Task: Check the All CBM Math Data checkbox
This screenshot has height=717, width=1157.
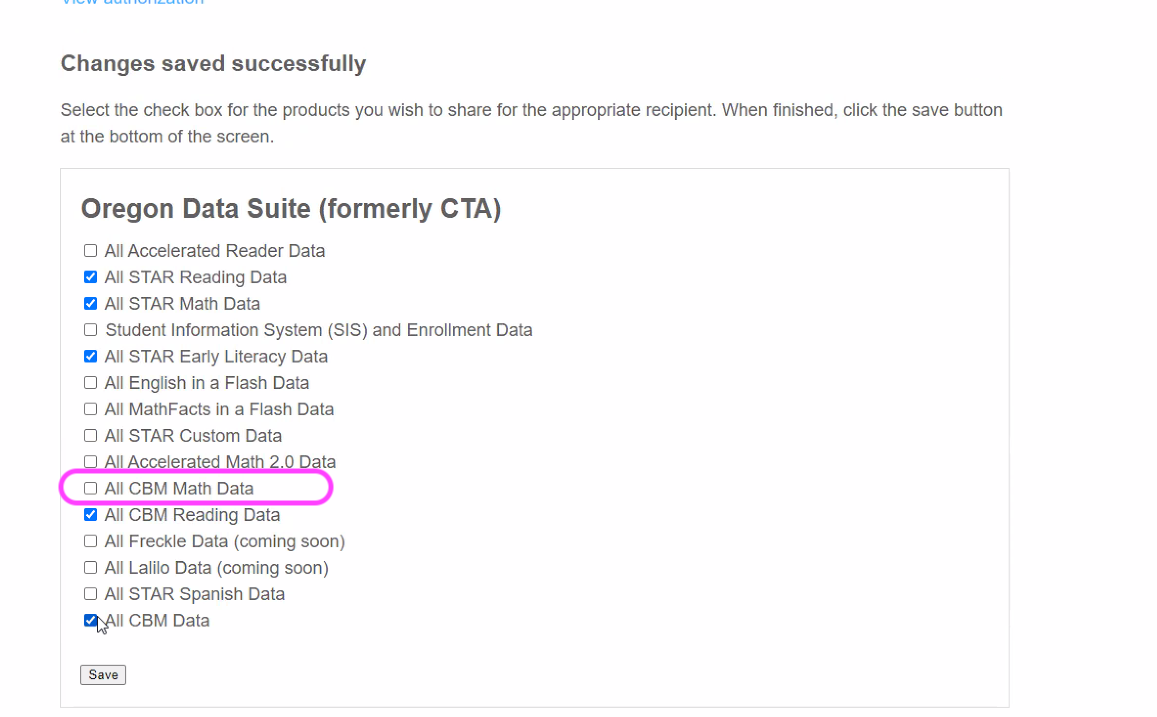Action: (90, 488)
